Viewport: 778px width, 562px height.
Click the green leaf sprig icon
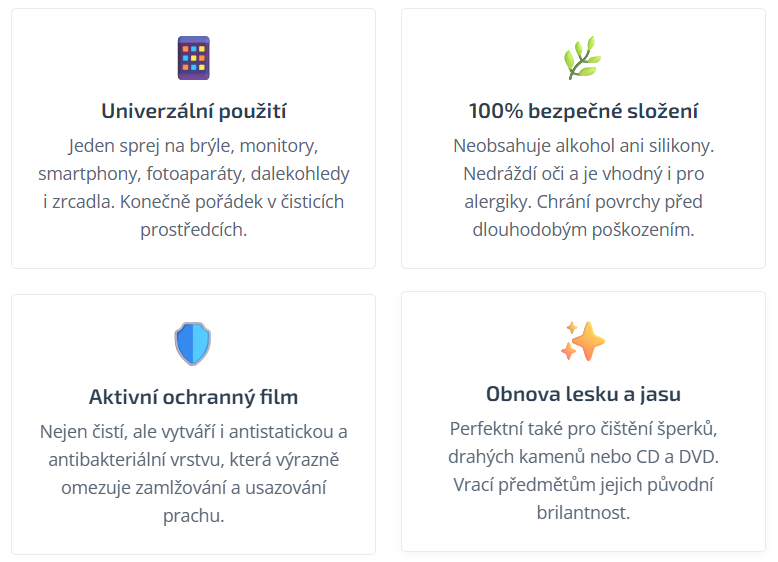[x=583, y=58]
